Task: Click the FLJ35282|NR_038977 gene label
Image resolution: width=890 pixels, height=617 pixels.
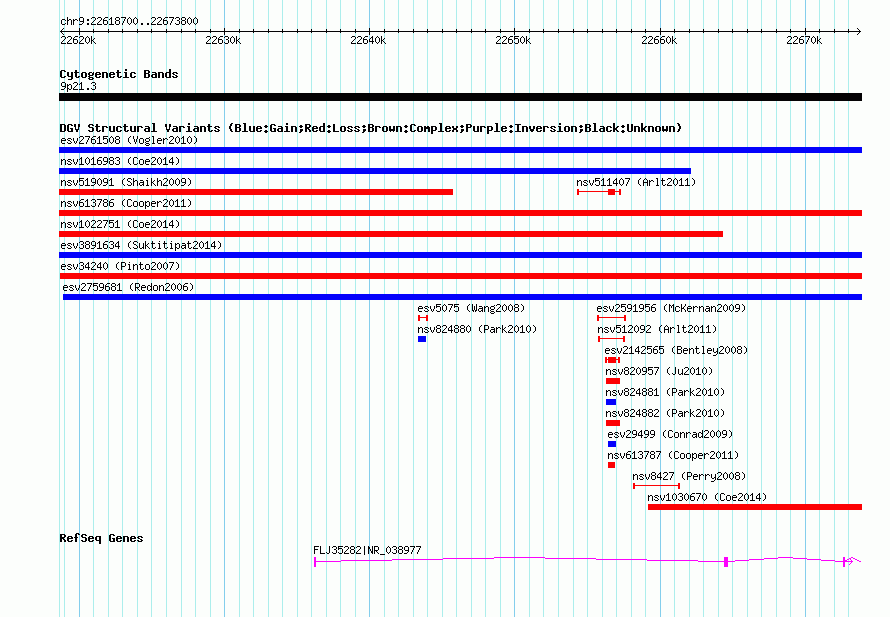Action: tap(367, 550)
